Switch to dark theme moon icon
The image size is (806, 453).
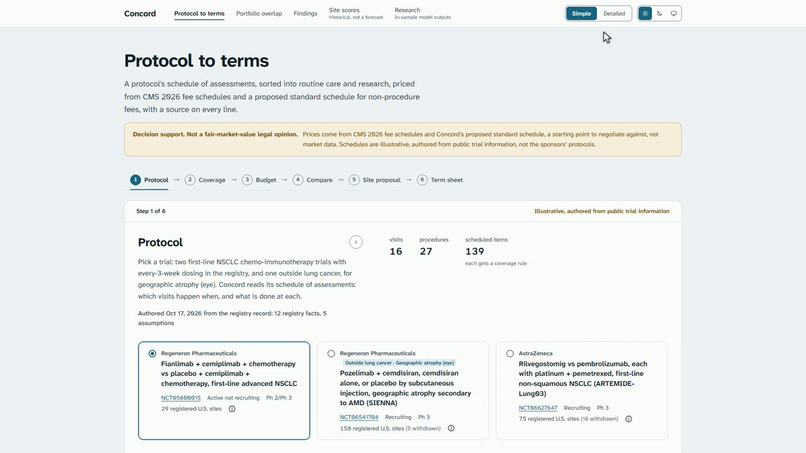[660, 13]
